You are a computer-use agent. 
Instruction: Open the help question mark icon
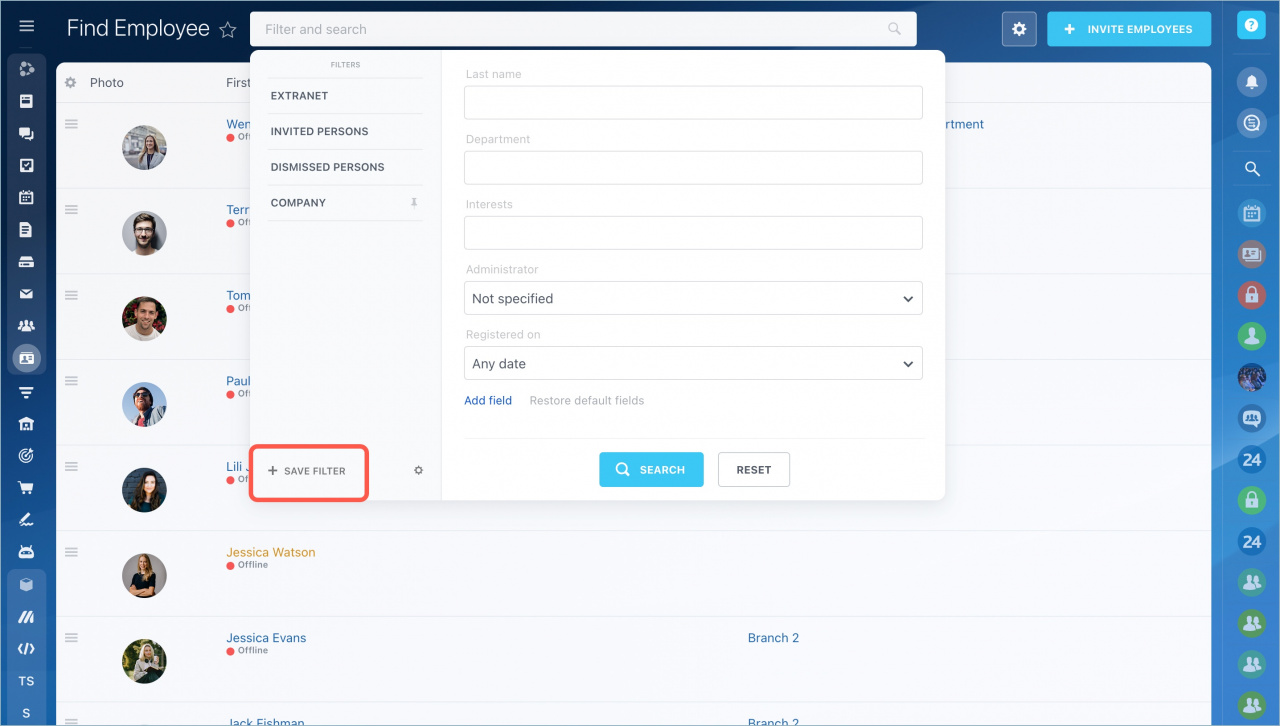click(x=1251, y=26)
